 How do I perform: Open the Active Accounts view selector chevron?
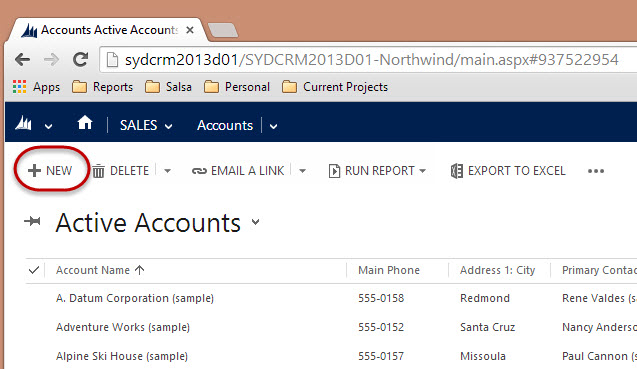255,222
